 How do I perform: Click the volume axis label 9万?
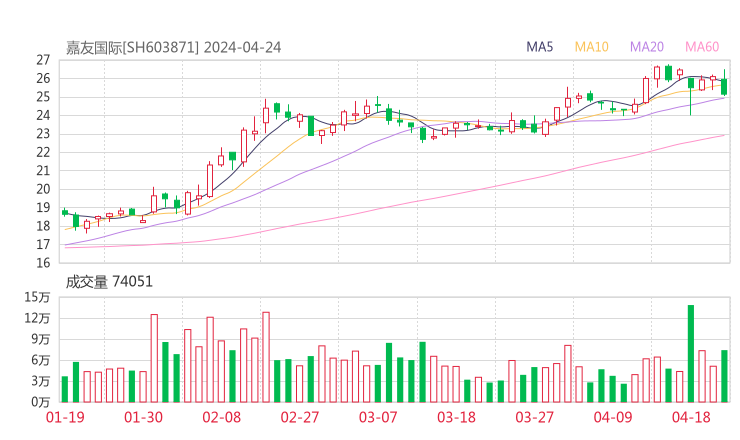coord(41,339)
